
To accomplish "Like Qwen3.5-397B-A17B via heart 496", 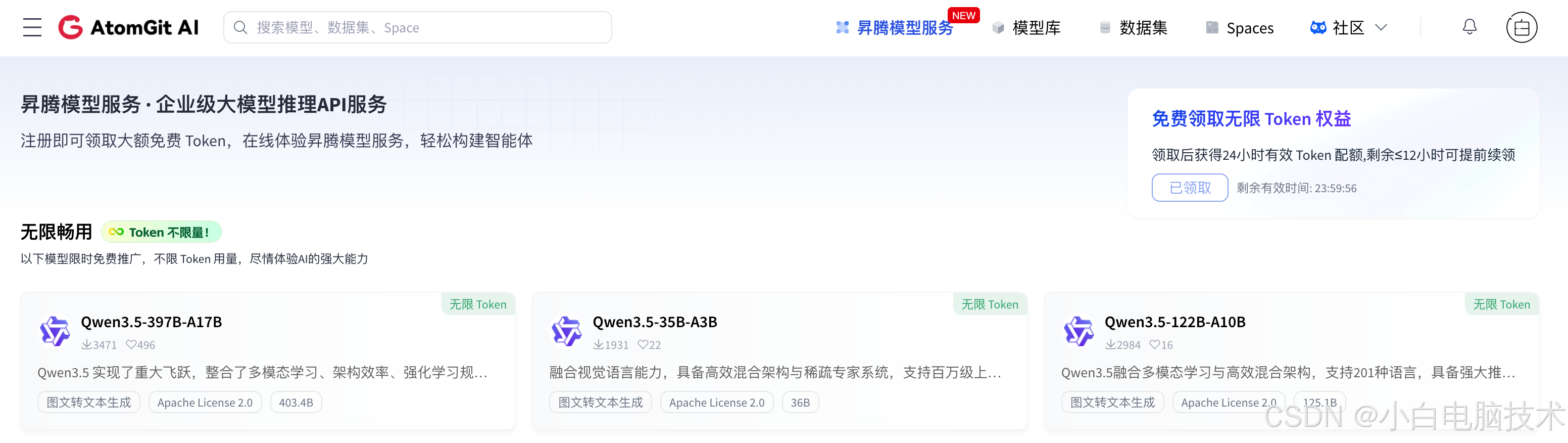I will tap(131, 345).
